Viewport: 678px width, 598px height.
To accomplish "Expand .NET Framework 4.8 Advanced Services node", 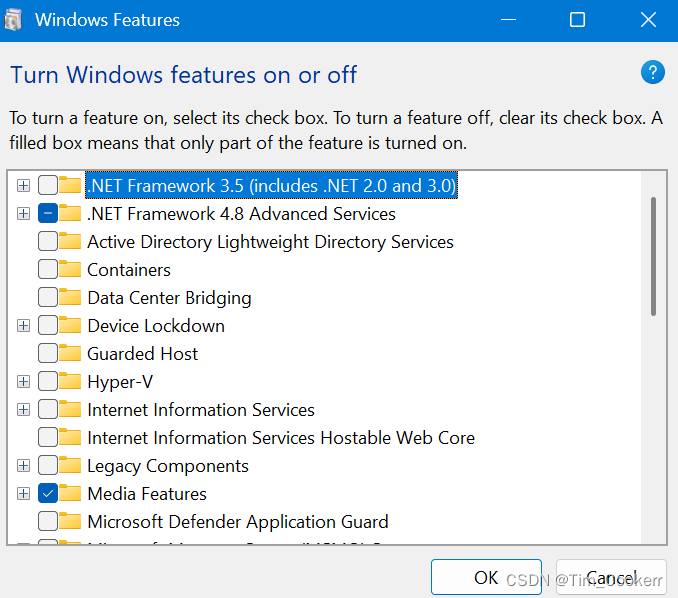I will 23,214.
